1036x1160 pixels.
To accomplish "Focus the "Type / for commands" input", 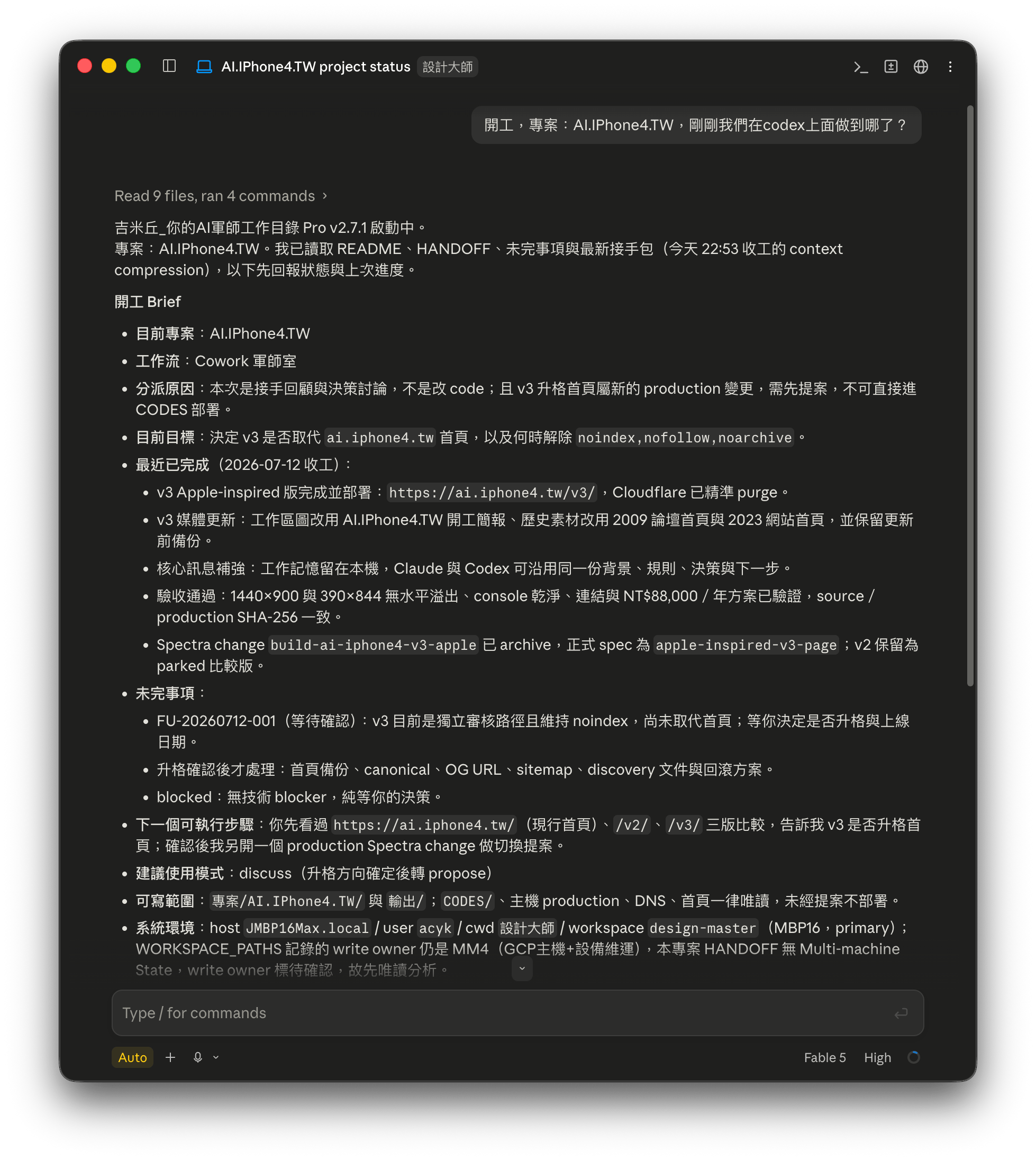I will (x=517, y=1013).
